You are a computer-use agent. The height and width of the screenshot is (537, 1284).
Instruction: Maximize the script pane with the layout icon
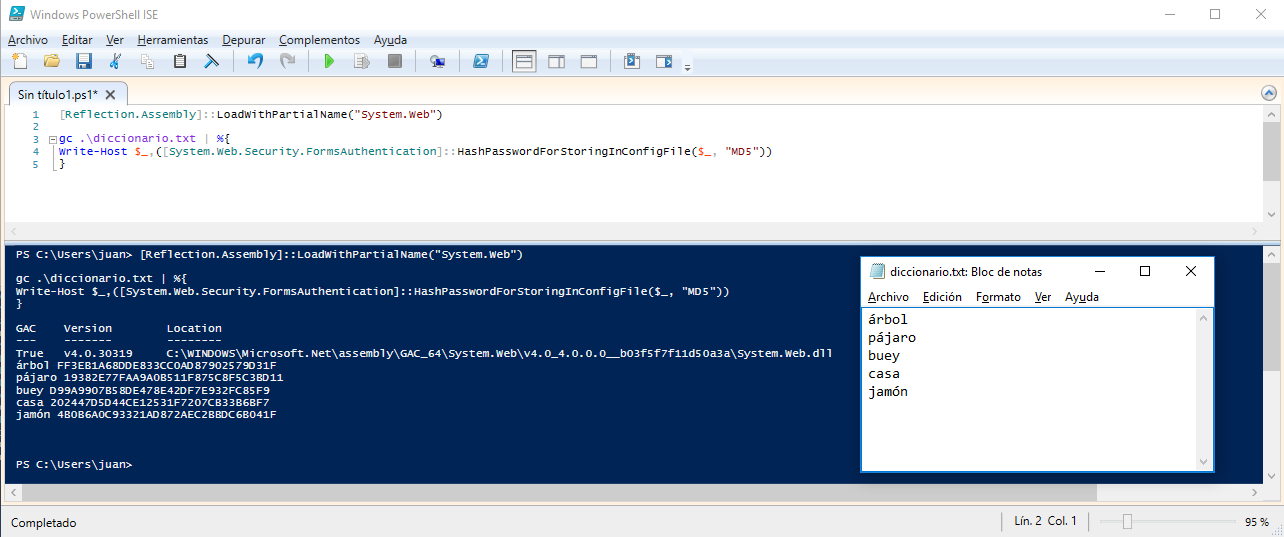coord(589,61)
